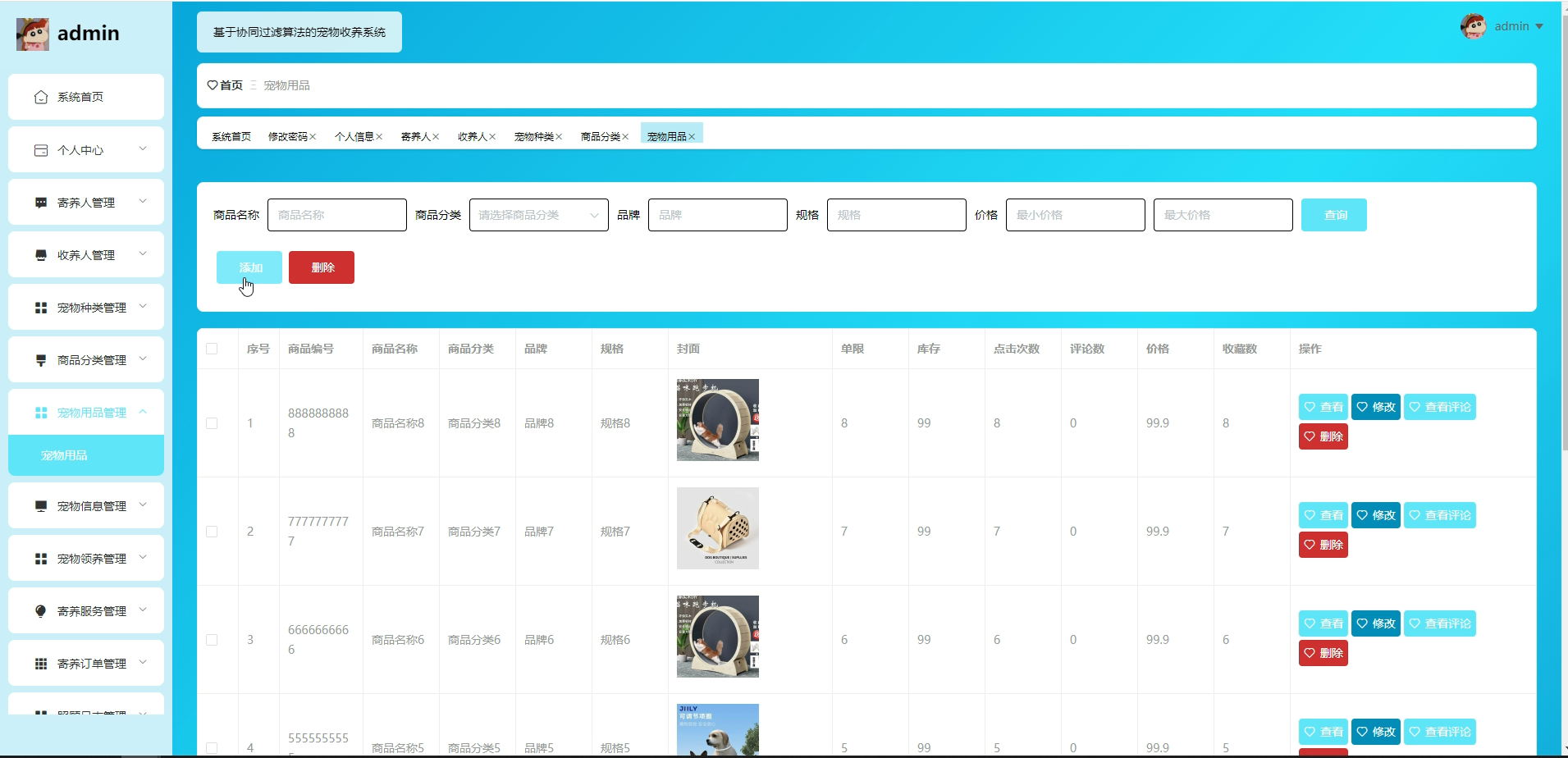Open the admin user dropdown arrow top right
This screenshot has width=1568, height=758.
coord(1539,26)
